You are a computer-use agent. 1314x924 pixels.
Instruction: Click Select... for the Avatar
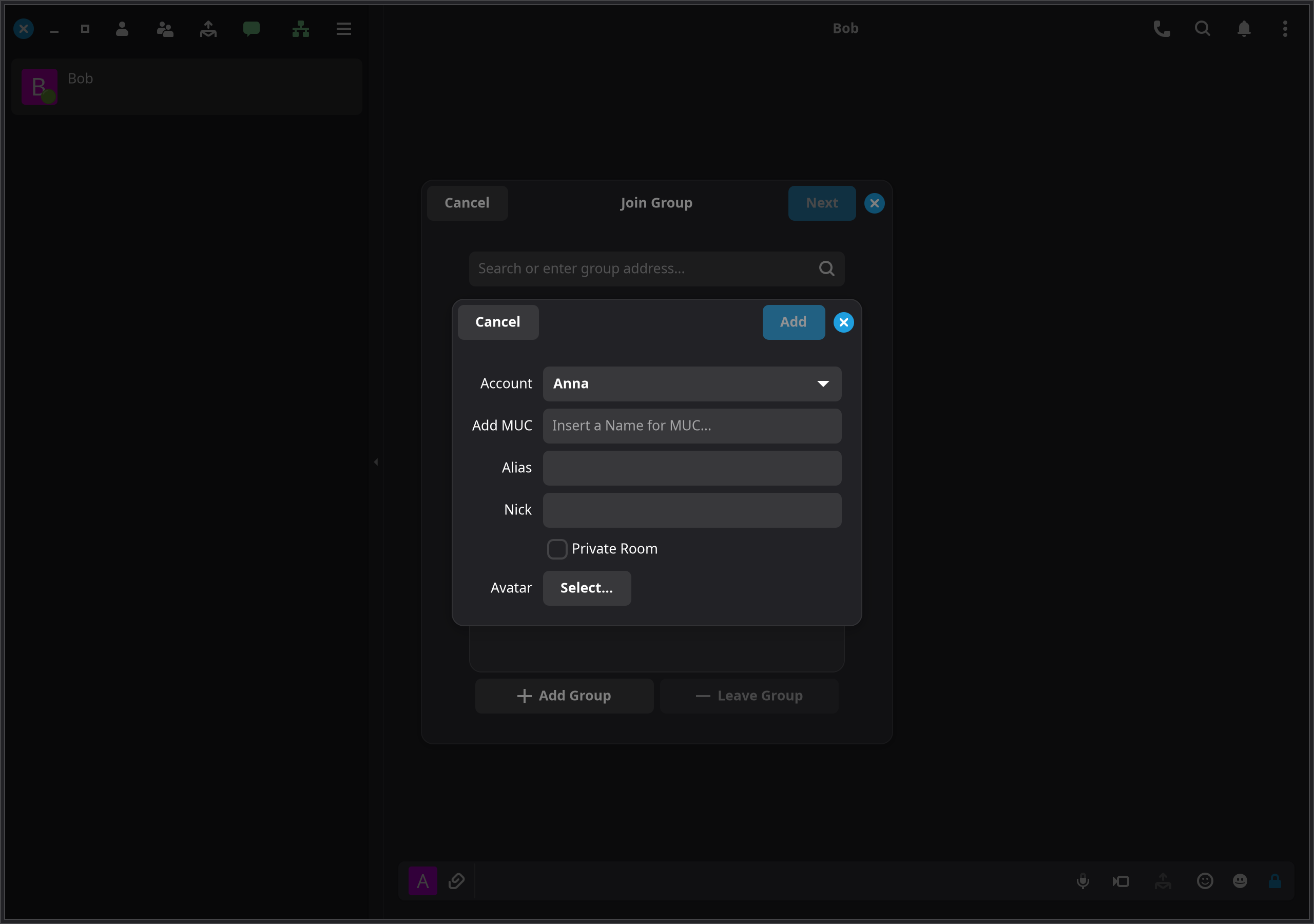tap(587, 588)
